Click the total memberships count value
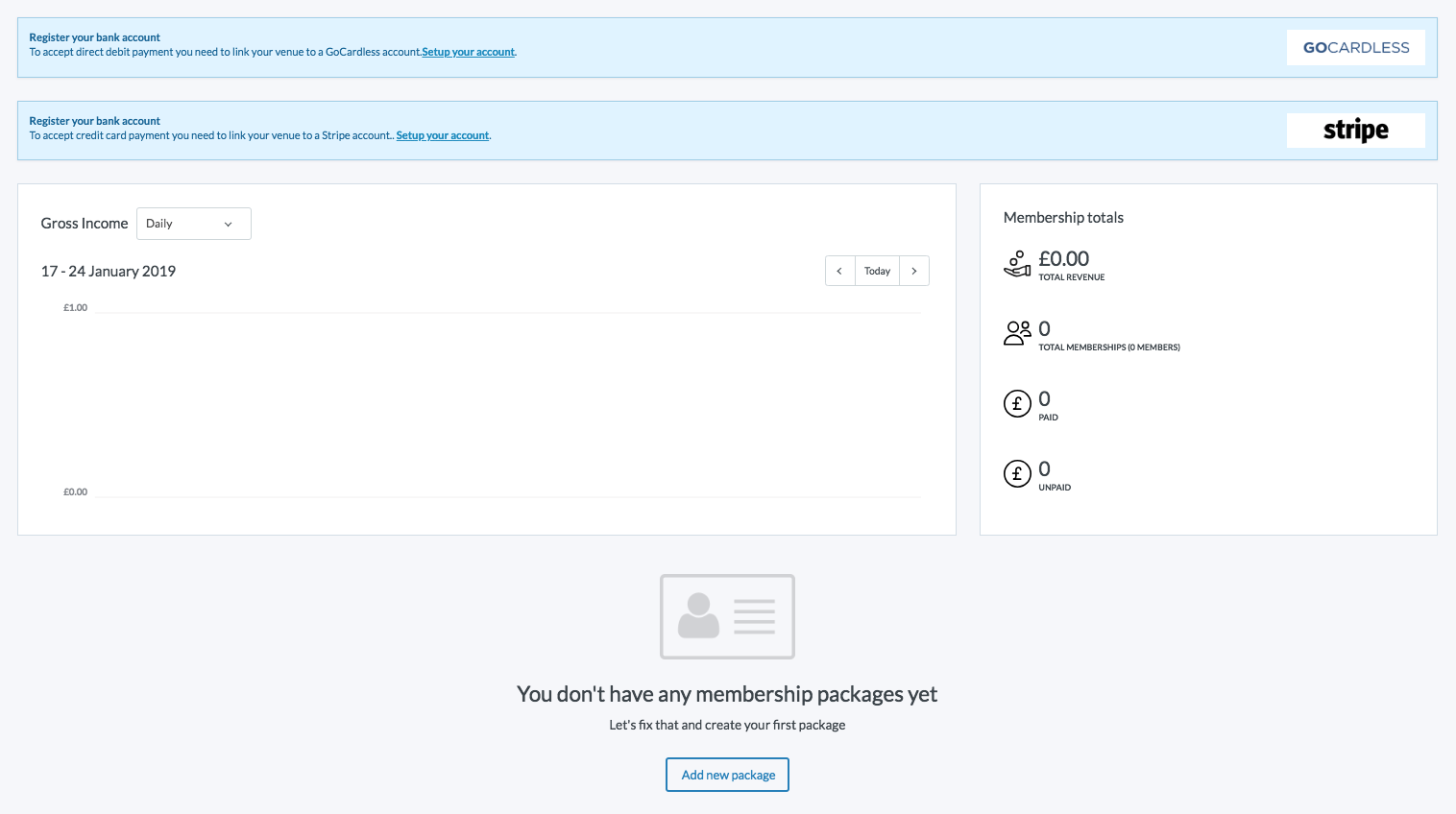Viewport: 1456px width, 814px height. tap(1044, 329)
